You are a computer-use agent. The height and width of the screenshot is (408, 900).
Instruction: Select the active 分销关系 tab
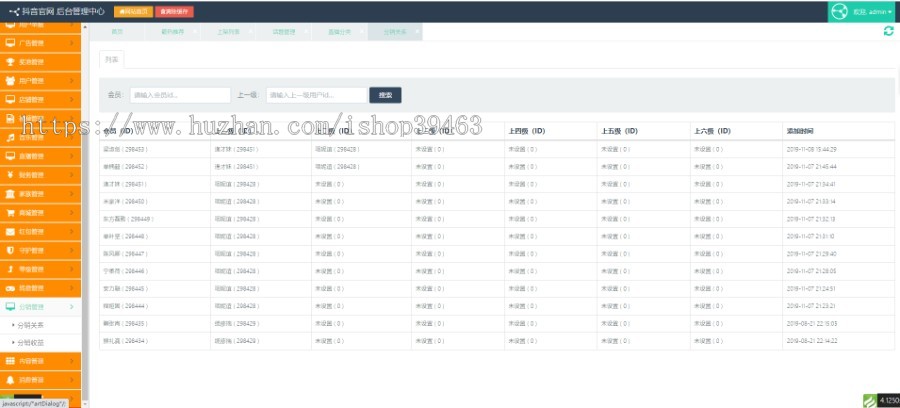point(395,32)
